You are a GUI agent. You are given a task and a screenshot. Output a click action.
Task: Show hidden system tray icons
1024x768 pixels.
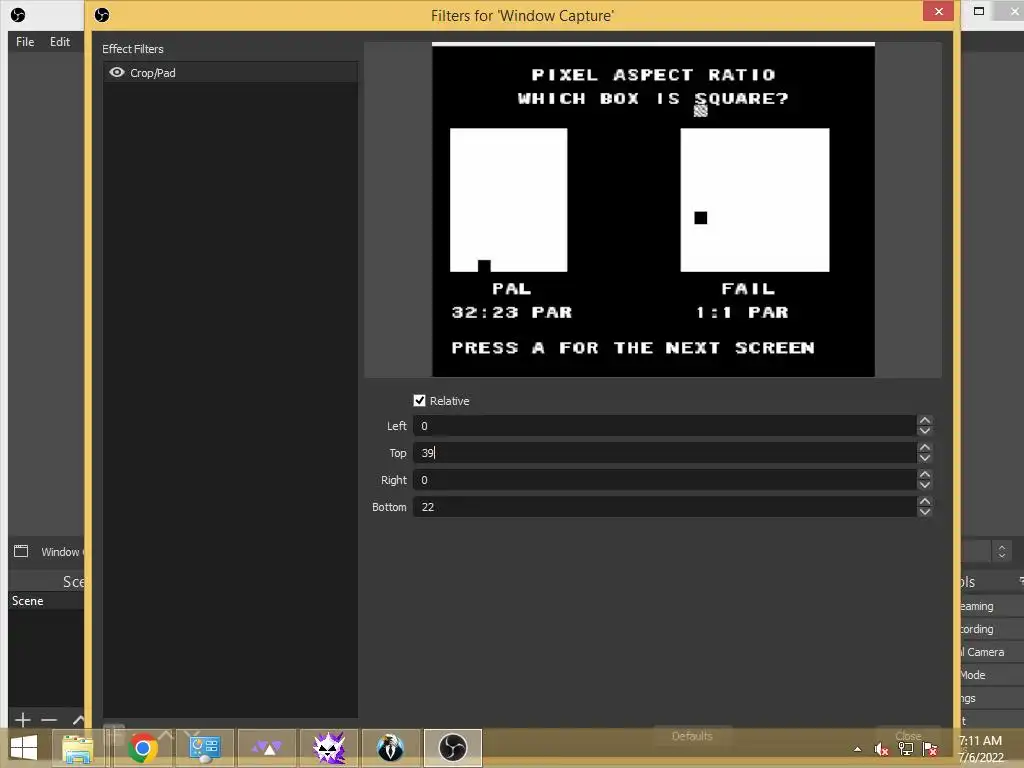pos(857,749)
